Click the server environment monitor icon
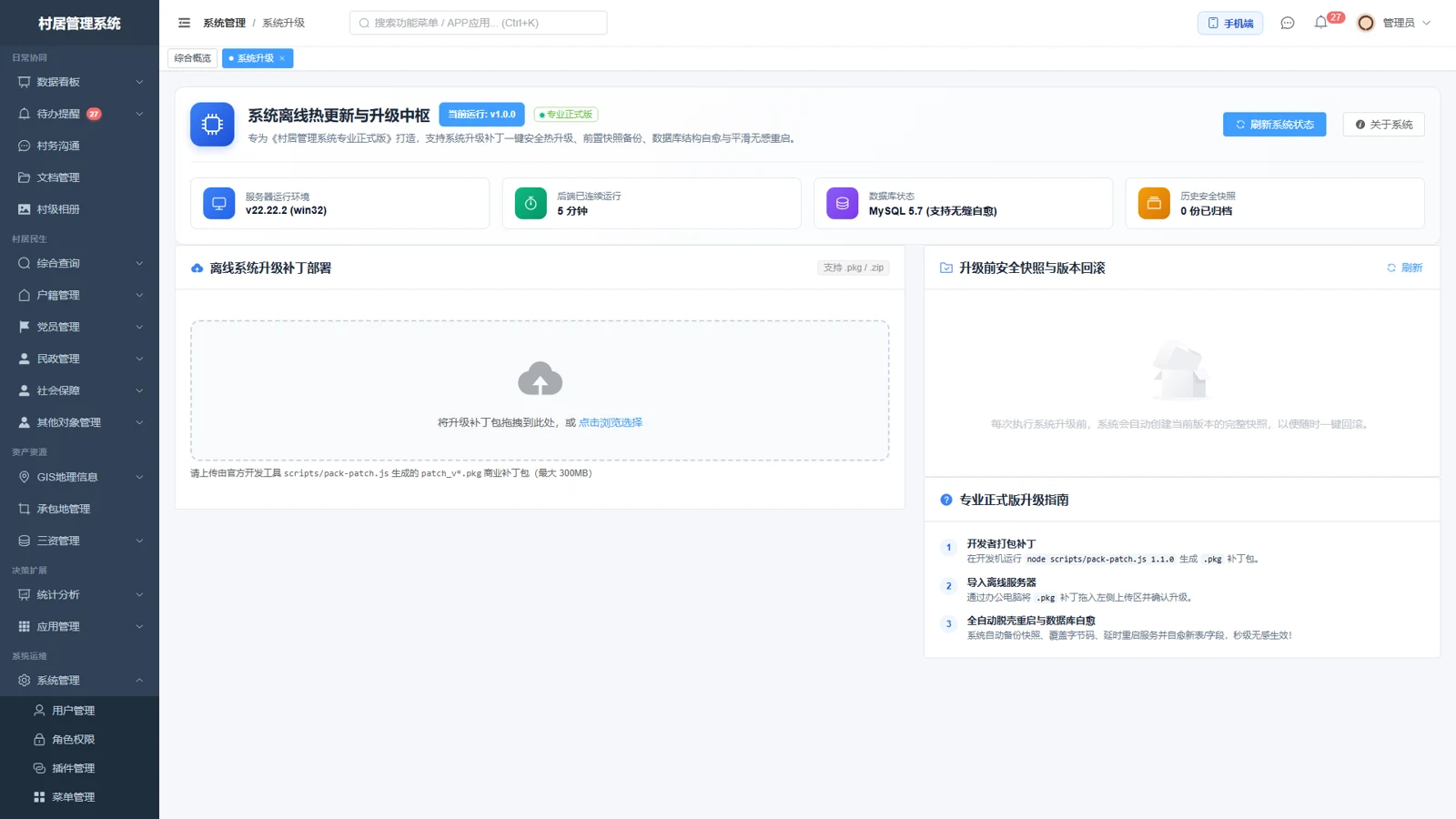The height and width of the screenshot is (819, 1456). (x=218, y=203)
